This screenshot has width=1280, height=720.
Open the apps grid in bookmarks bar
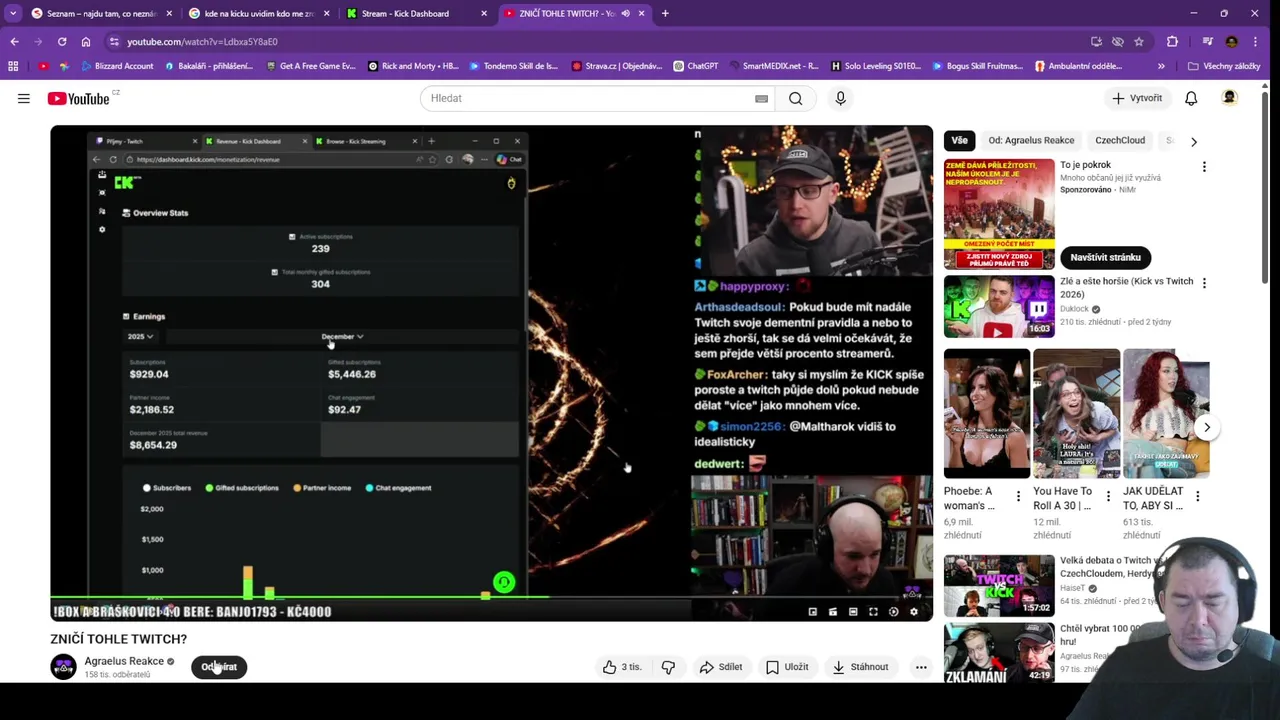coord(13,66)
